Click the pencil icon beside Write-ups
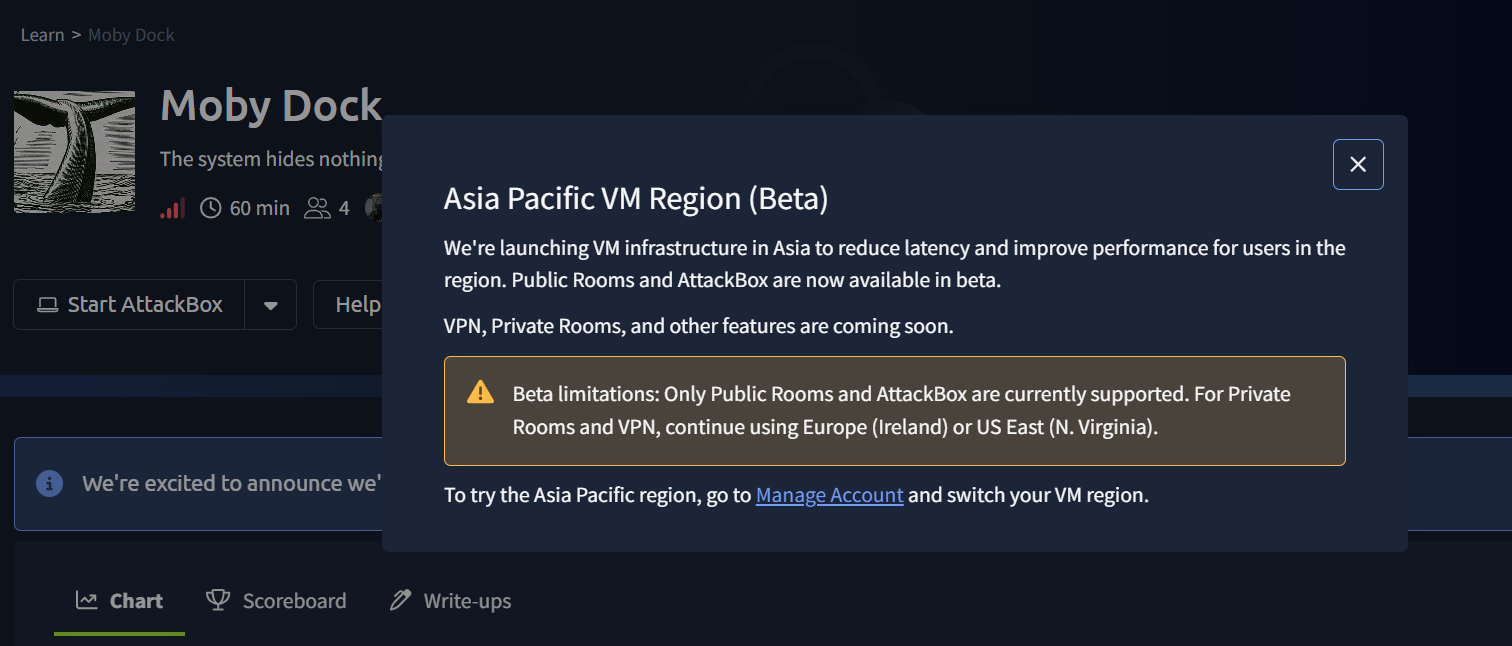1512x646 pixels. pos(400,600)
